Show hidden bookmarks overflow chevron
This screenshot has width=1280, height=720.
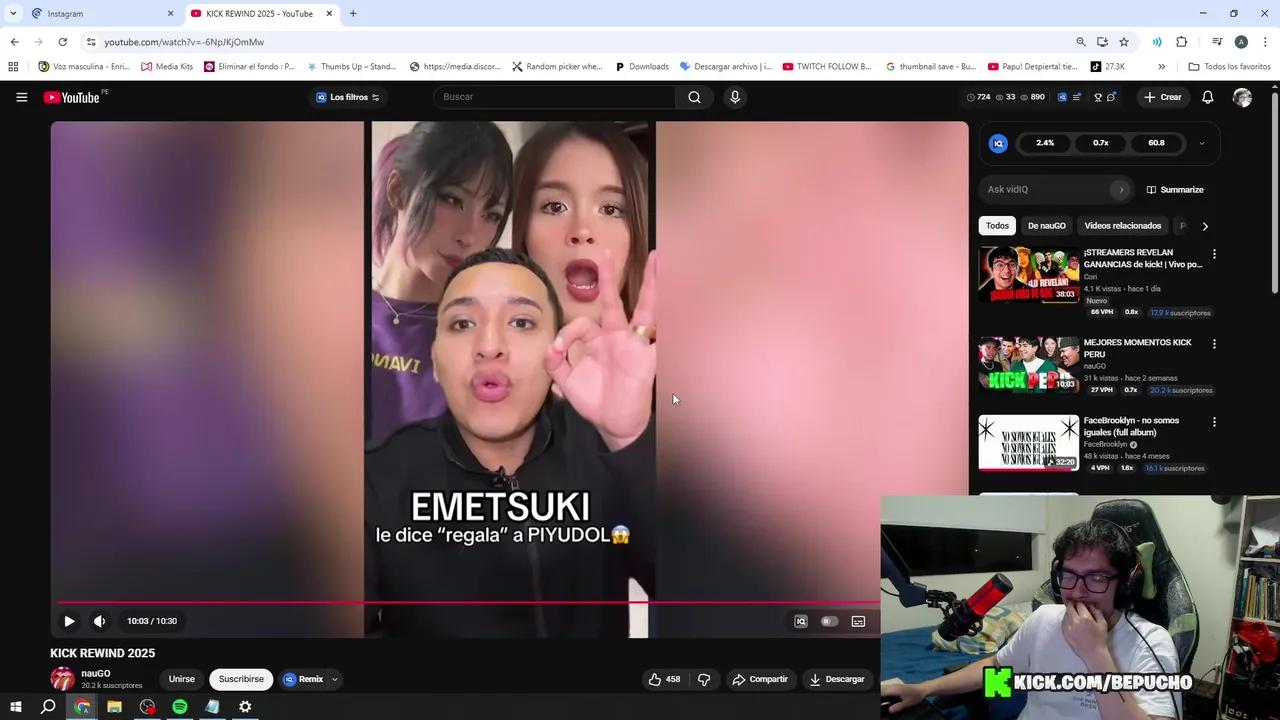1161,67
